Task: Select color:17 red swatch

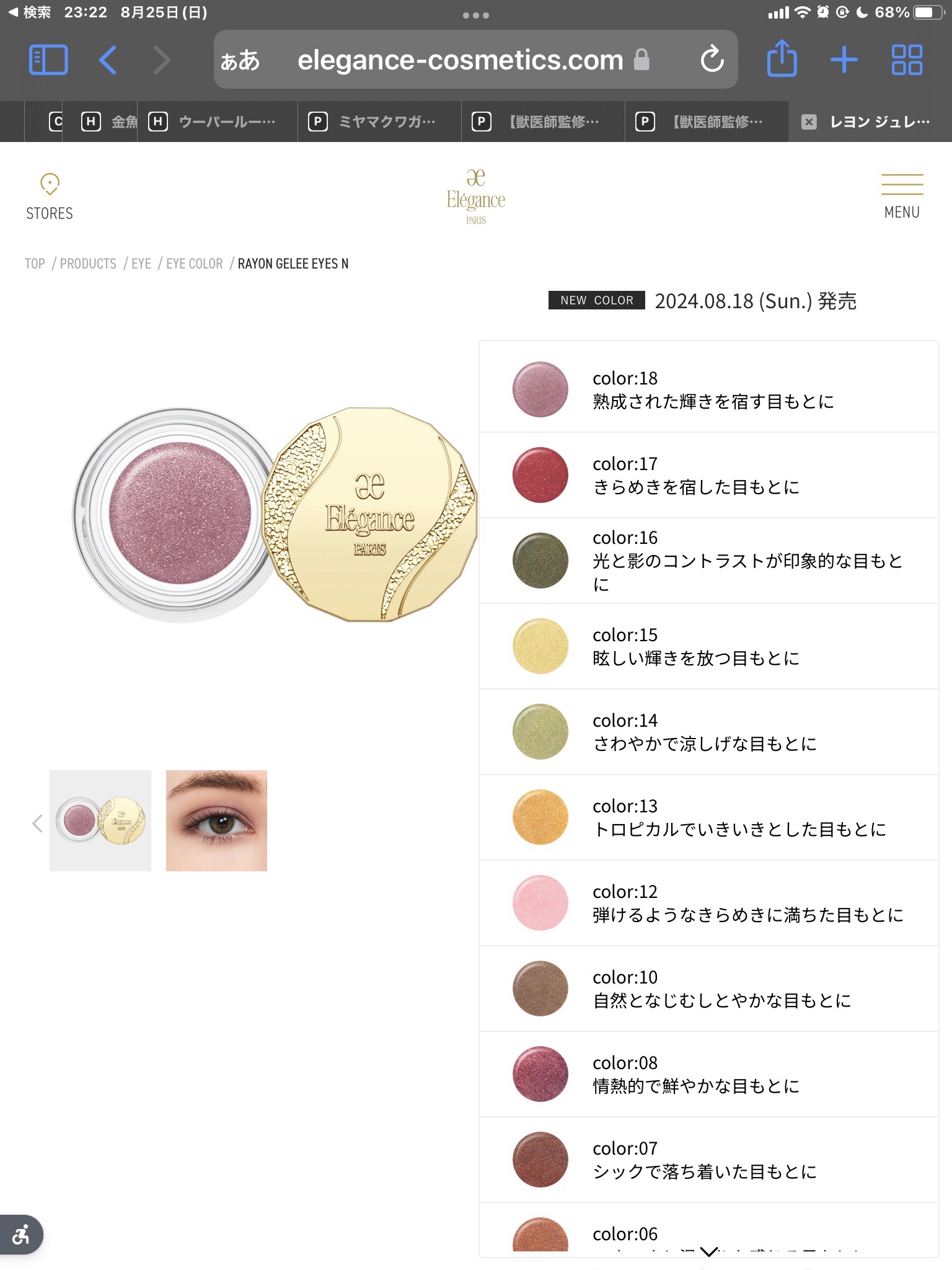Action: [540, 475]
